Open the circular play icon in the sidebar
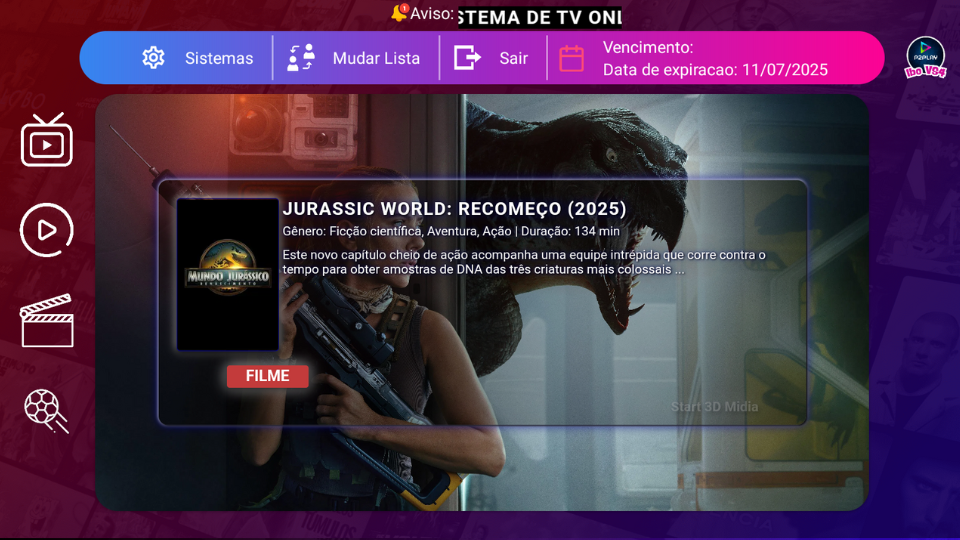Image resolution: width=960 pixels, height=540 pixels. click(x=47, y=230)
